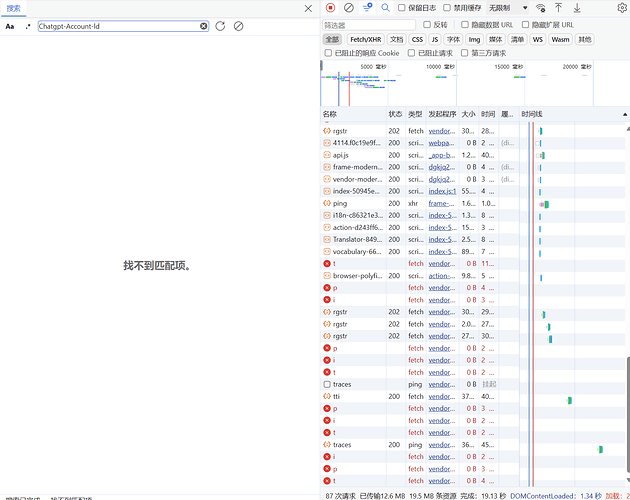Check 隐藏扩展 URL checkbox

[x=525, y=25]
